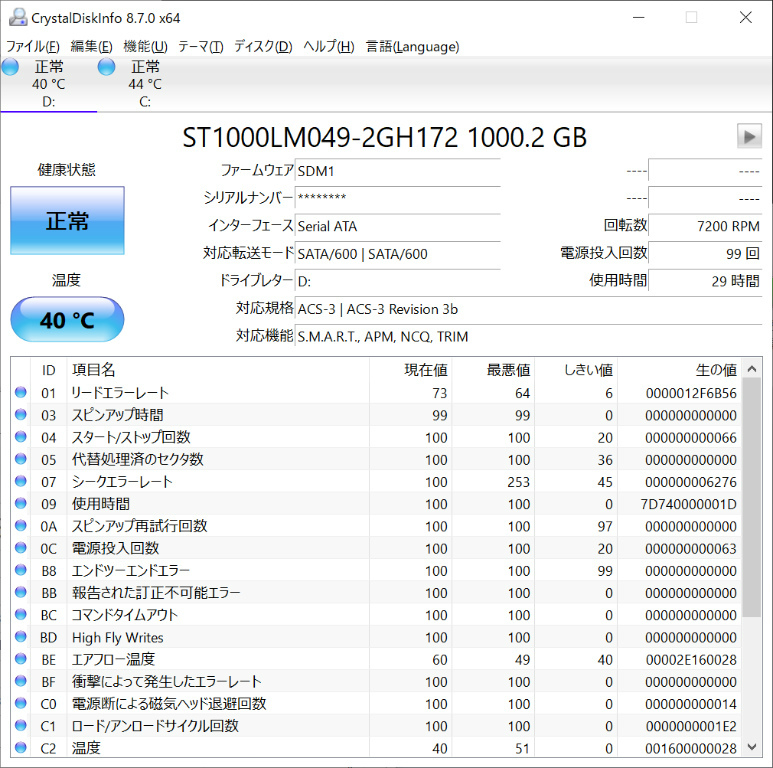Click the status dot for 電源断による磁気ヘッド退避回数 row
Screen dimensions: 773x768
pos(21,703)
